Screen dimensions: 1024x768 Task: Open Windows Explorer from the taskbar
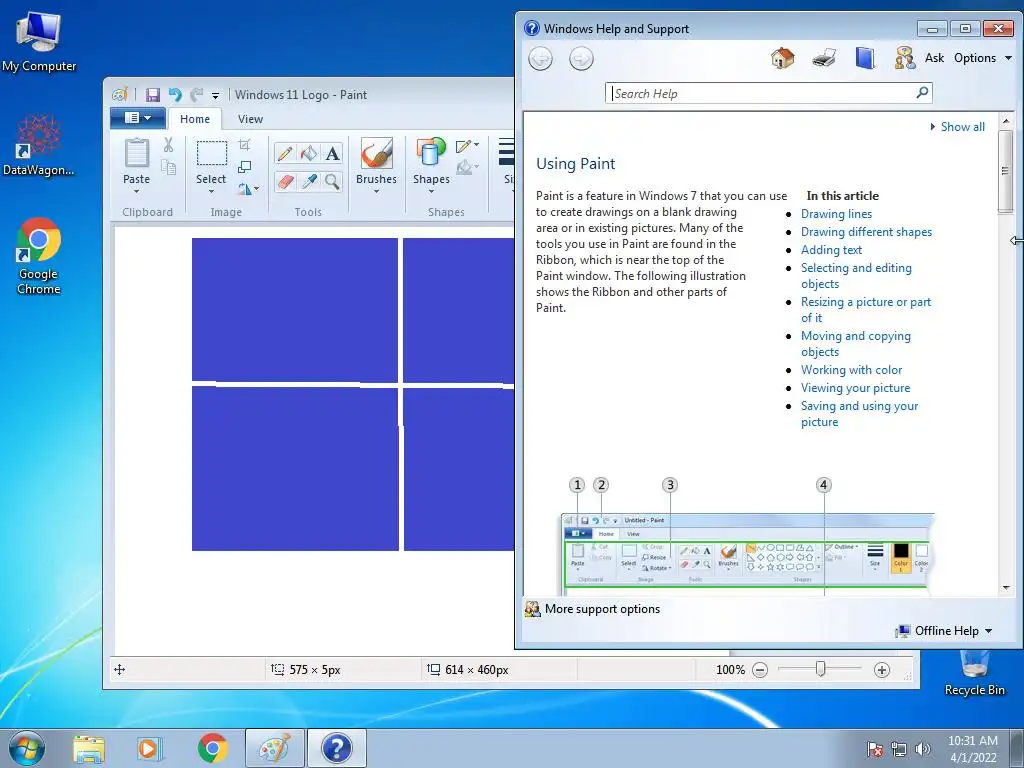(x=88, y=749)
